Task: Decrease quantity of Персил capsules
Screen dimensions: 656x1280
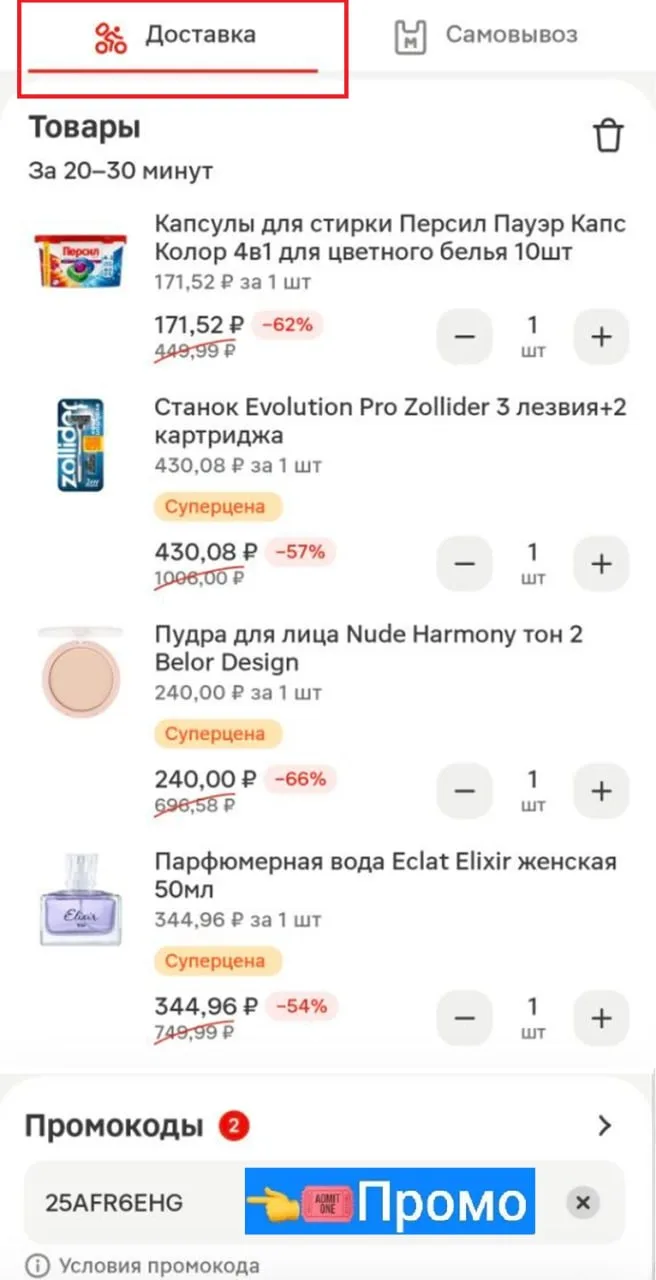Action: (464, 337)
